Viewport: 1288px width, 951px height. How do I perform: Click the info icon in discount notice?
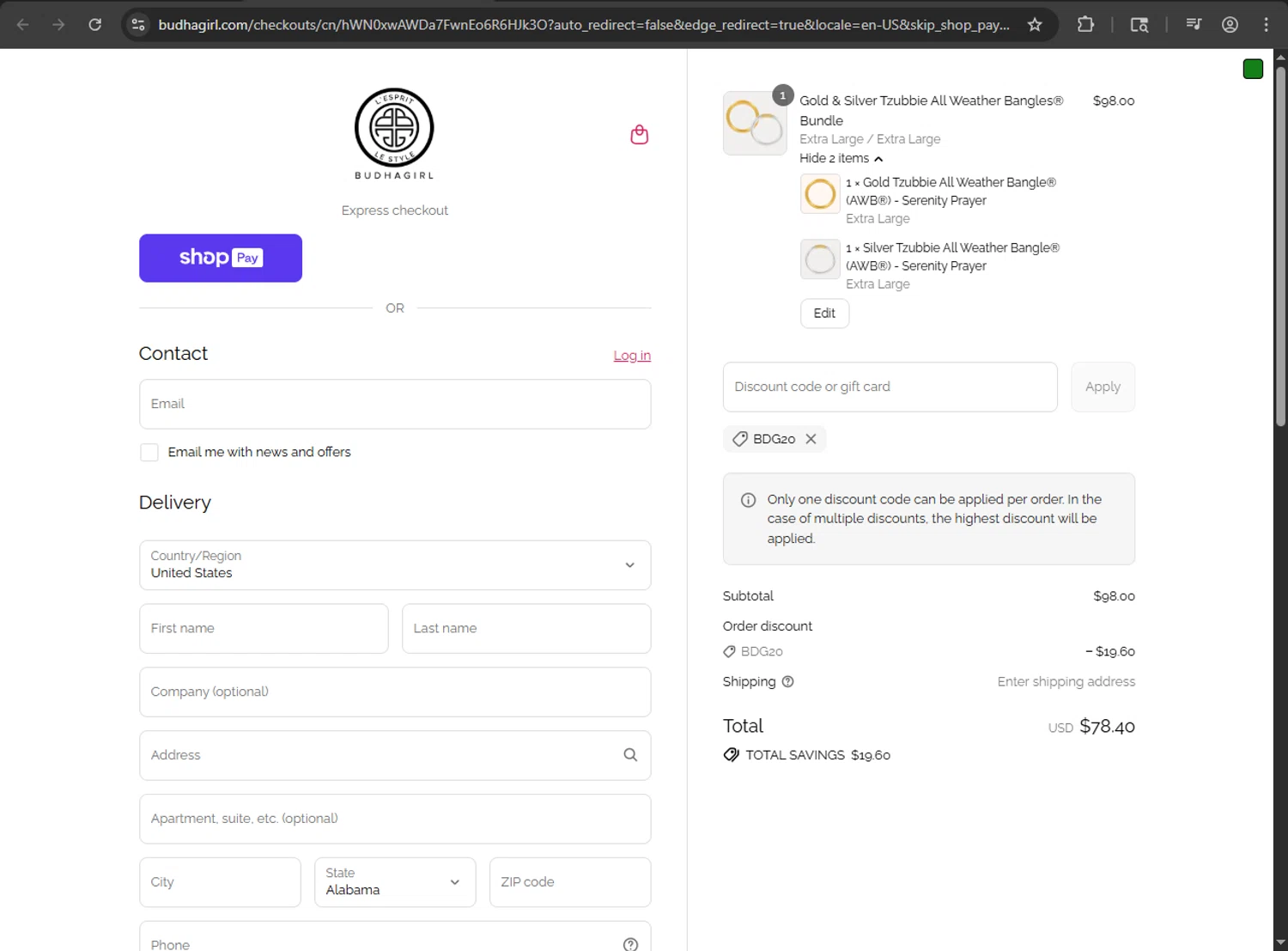coord(748,500)
